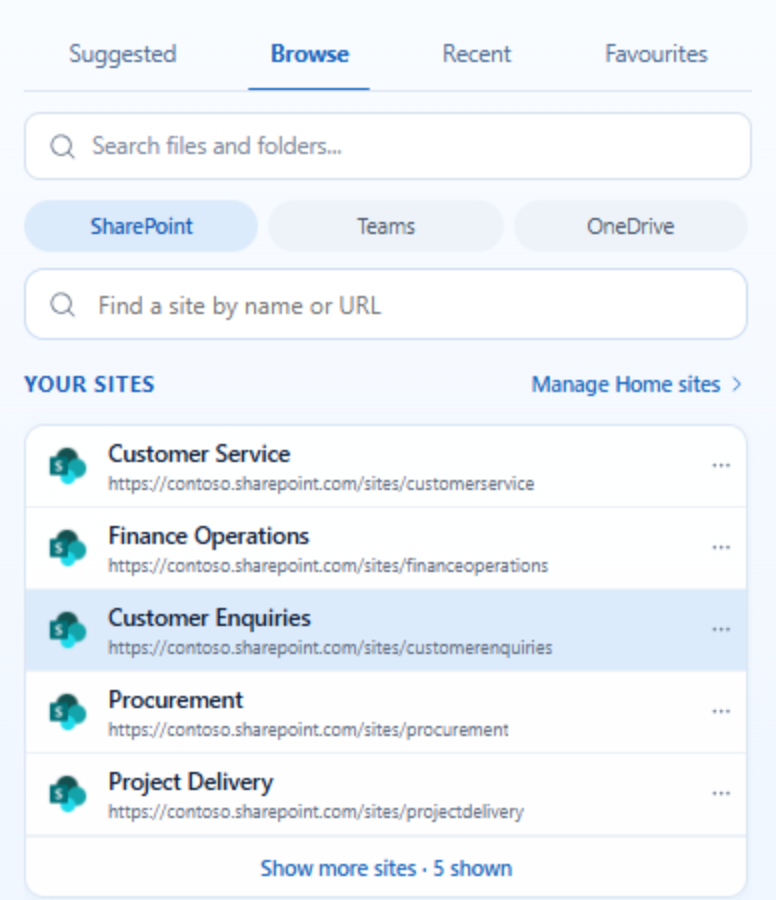Click magnifier icon in site search box

pyautogui.click(x=62, y=305)
